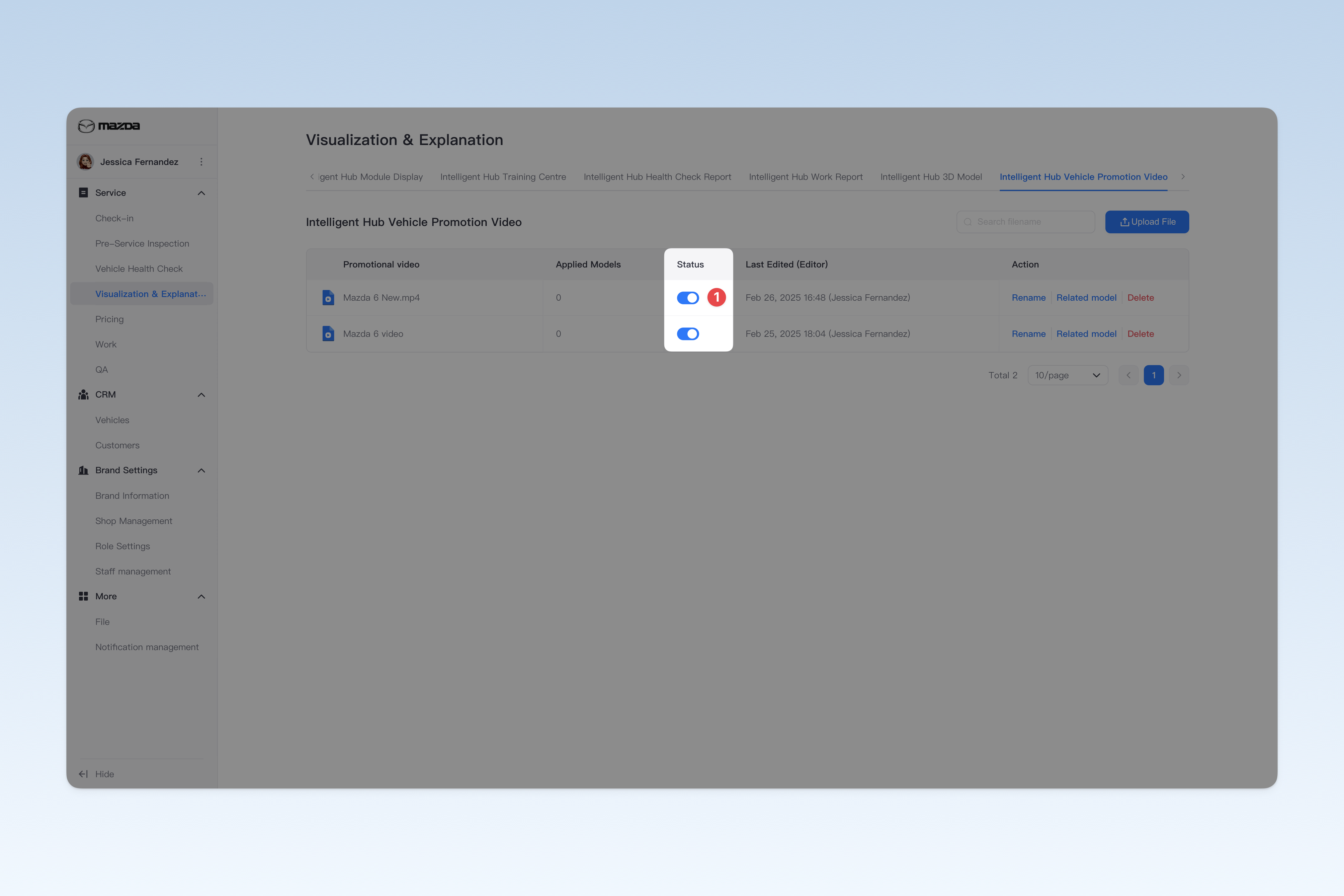Collapse the More section chevron
The image size is (1344, 896).
[201, 597]
